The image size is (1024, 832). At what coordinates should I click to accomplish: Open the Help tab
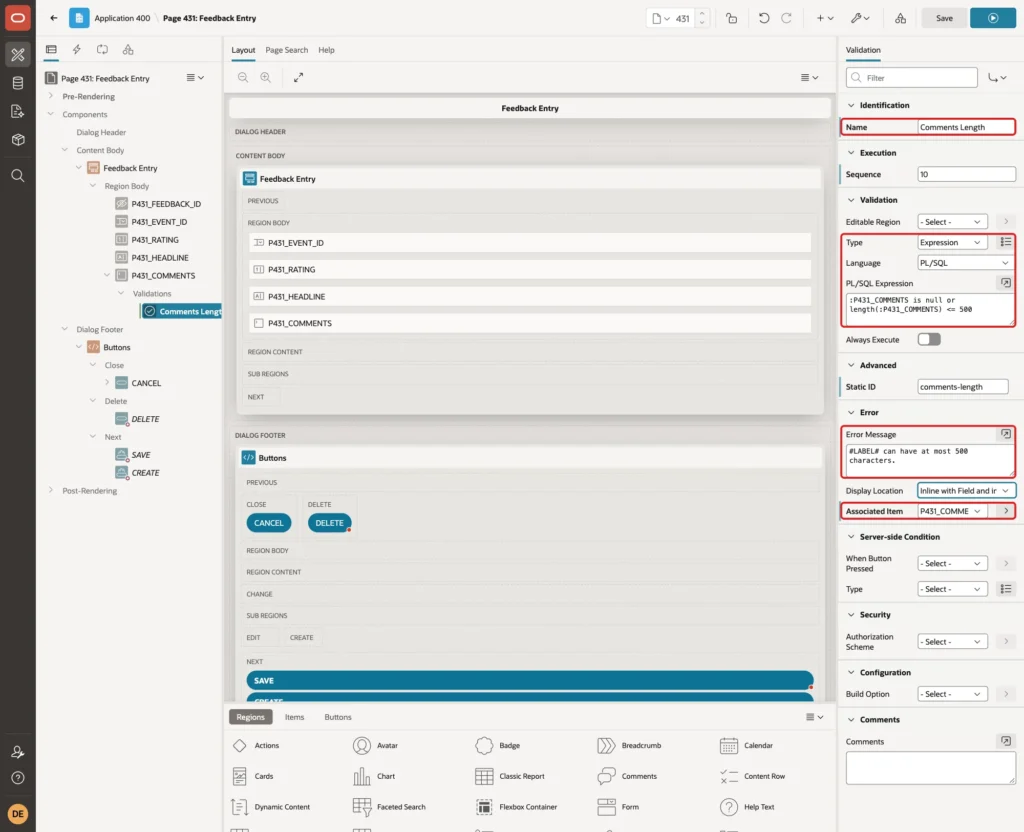[326, 50]
